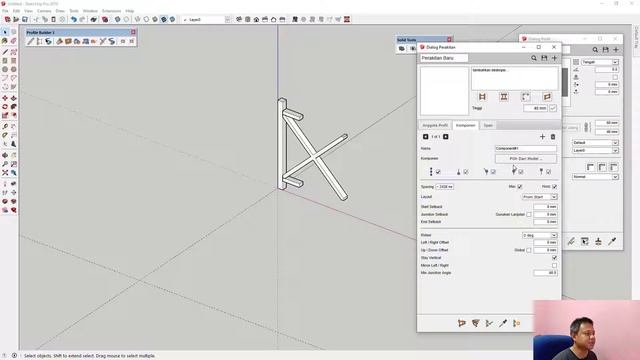This screenshot has width=640, height=360.
Task: Open the Normal dropdown in Dialog Profil
Action: [x=595, y=177]
